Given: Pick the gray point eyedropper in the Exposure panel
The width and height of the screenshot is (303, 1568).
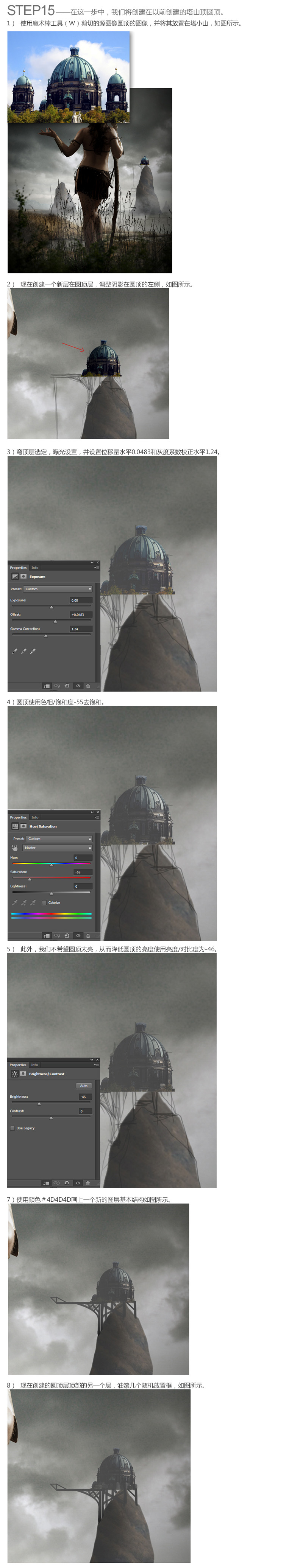Looking at the screenshot, I should tap(24, 652).
